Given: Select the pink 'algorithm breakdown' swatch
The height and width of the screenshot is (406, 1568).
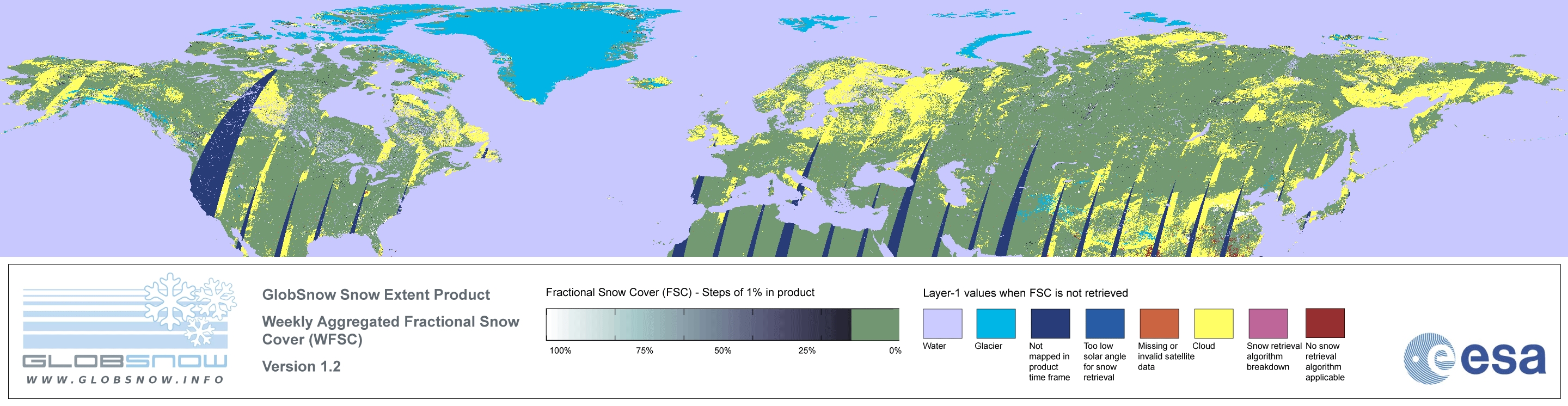Looking at the screenshot, I should 1268,323.
